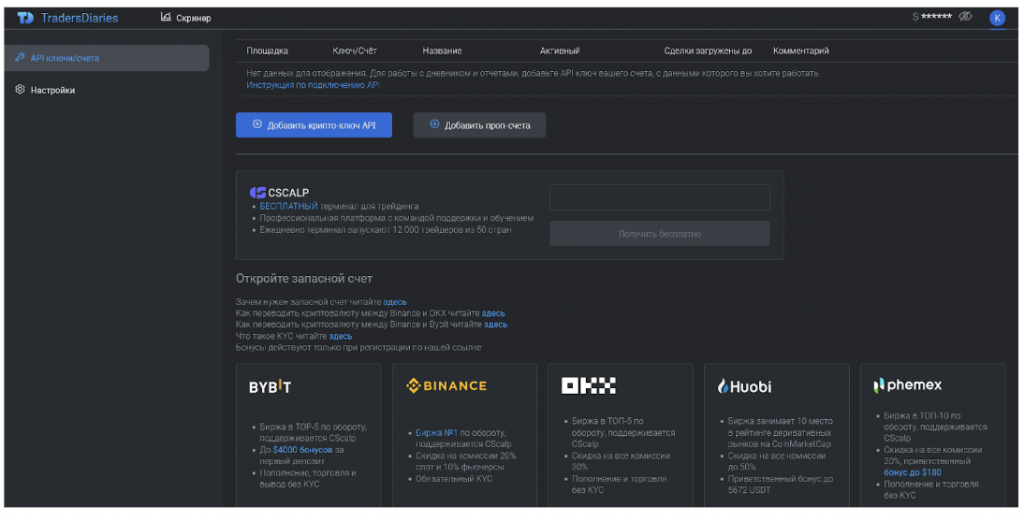Click Сделки загружены до column header
Image resolution: width=1024 pixels, height=522 pixels.
708,51
